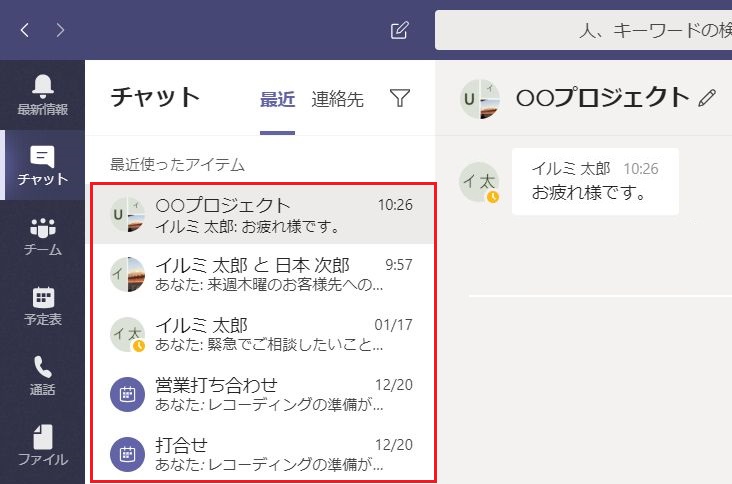Screen dimensions: 732x484
Task: Start a new chat with compose icon
Action: pos(400,30)
